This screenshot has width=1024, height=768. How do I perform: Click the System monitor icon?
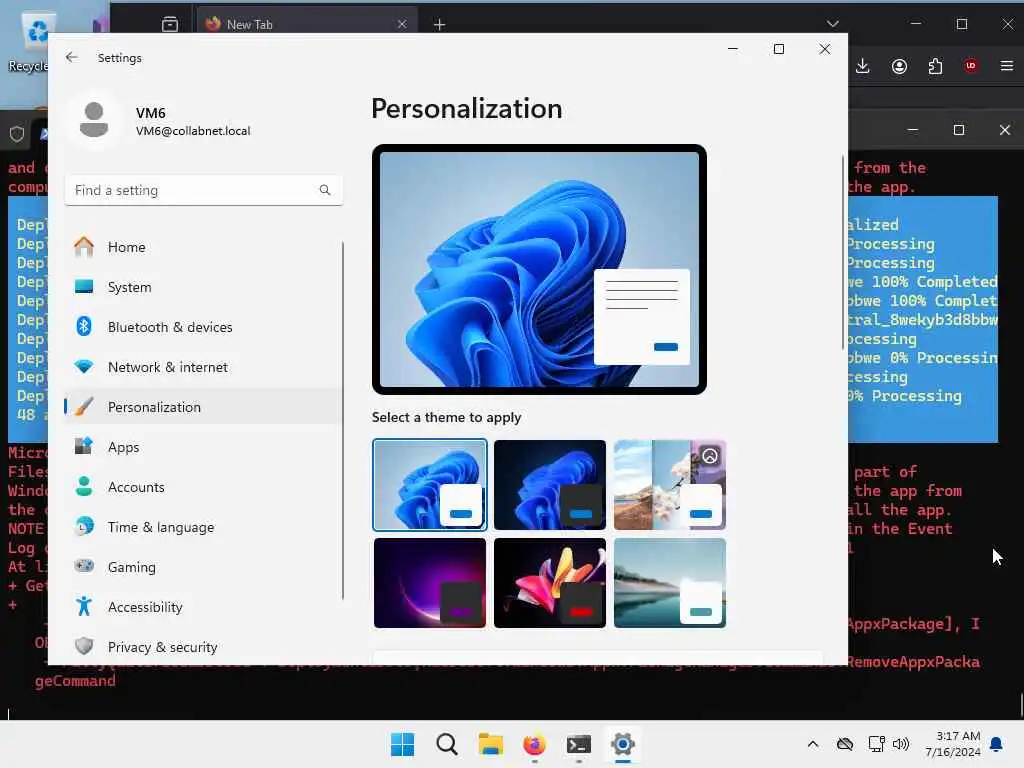pyautogui.click(x=84, y=287)
